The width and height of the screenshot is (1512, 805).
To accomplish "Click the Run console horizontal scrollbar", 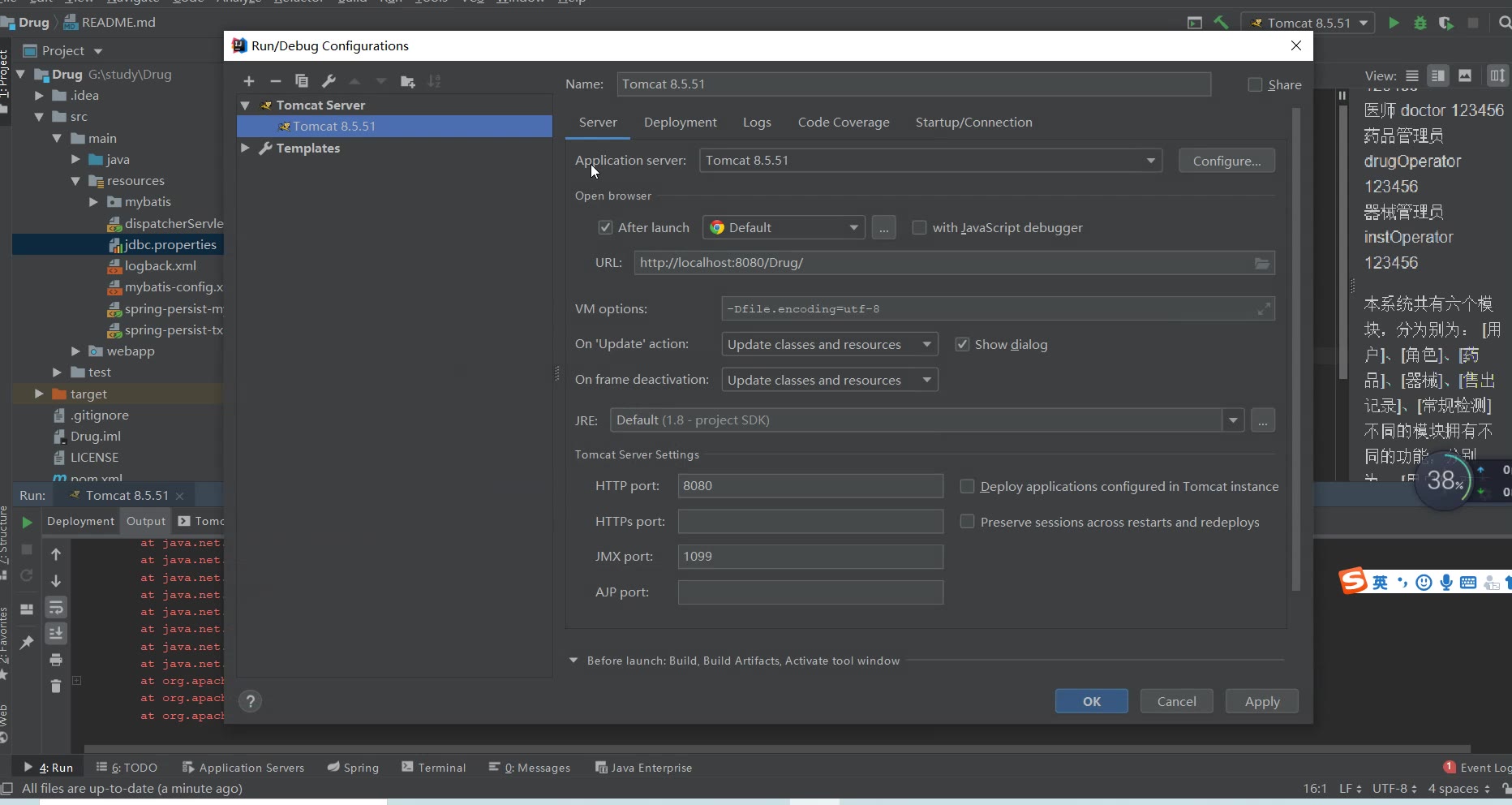I will coord(776,748).
